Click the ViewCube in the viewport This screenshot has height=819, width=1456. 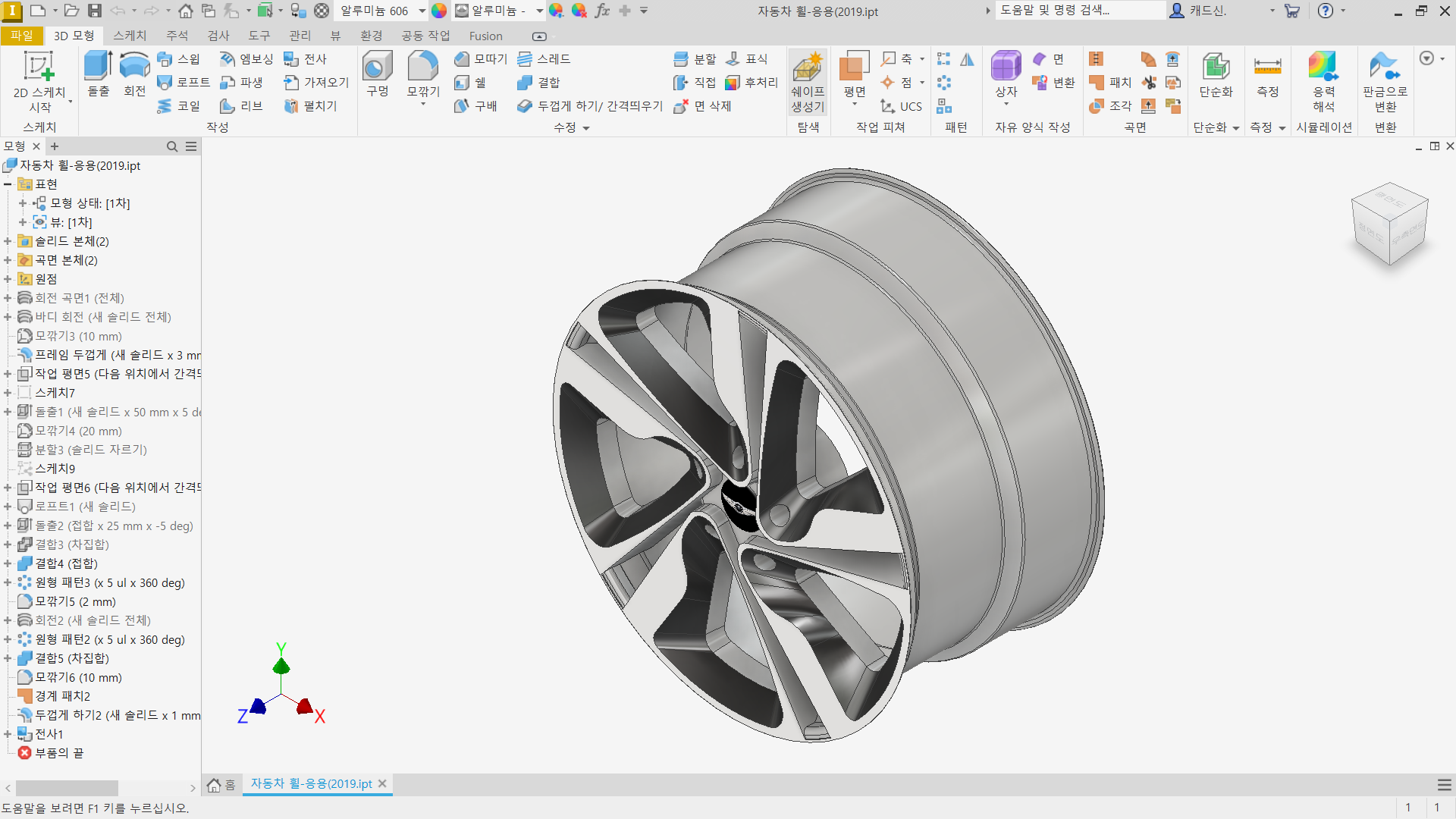1390,224
